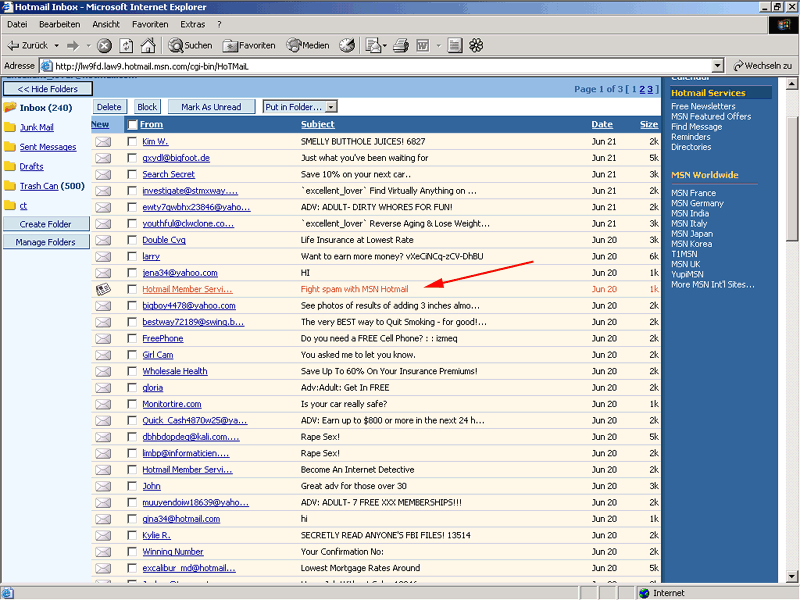Select checkbox for Wholesale Health email
Viewport: 800px width, 600px height.
(x=132, y=371)
